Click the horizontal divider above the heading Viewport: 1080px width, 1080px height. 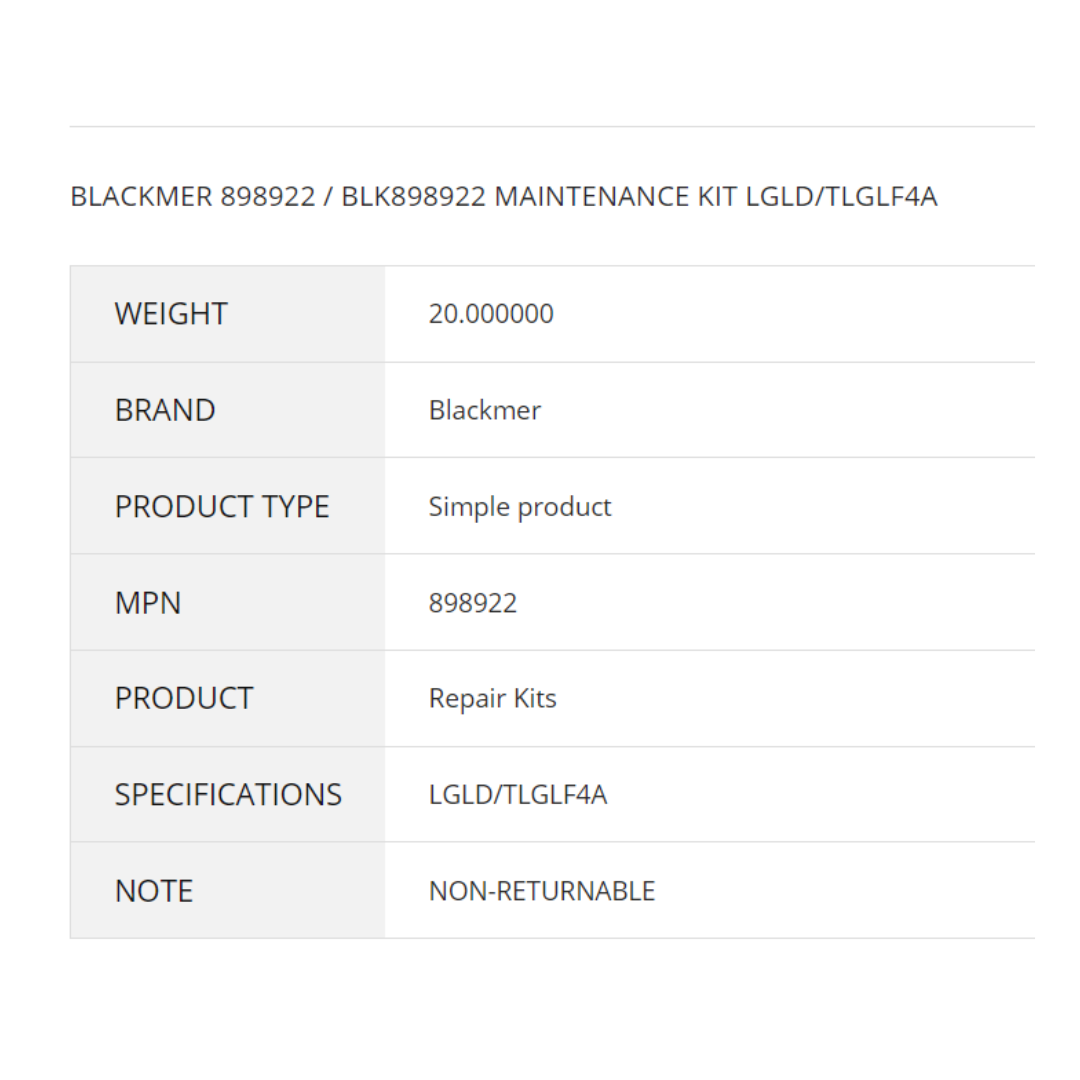552,127
